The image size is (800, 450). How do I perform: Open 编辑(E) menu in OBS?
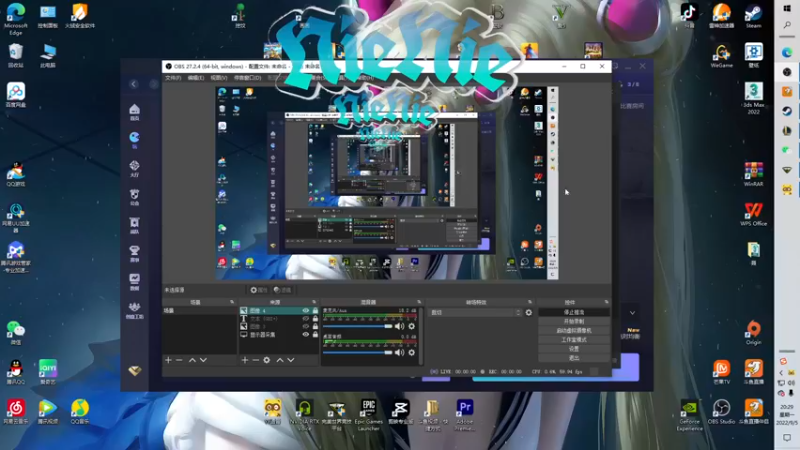[x=196, y=78]
